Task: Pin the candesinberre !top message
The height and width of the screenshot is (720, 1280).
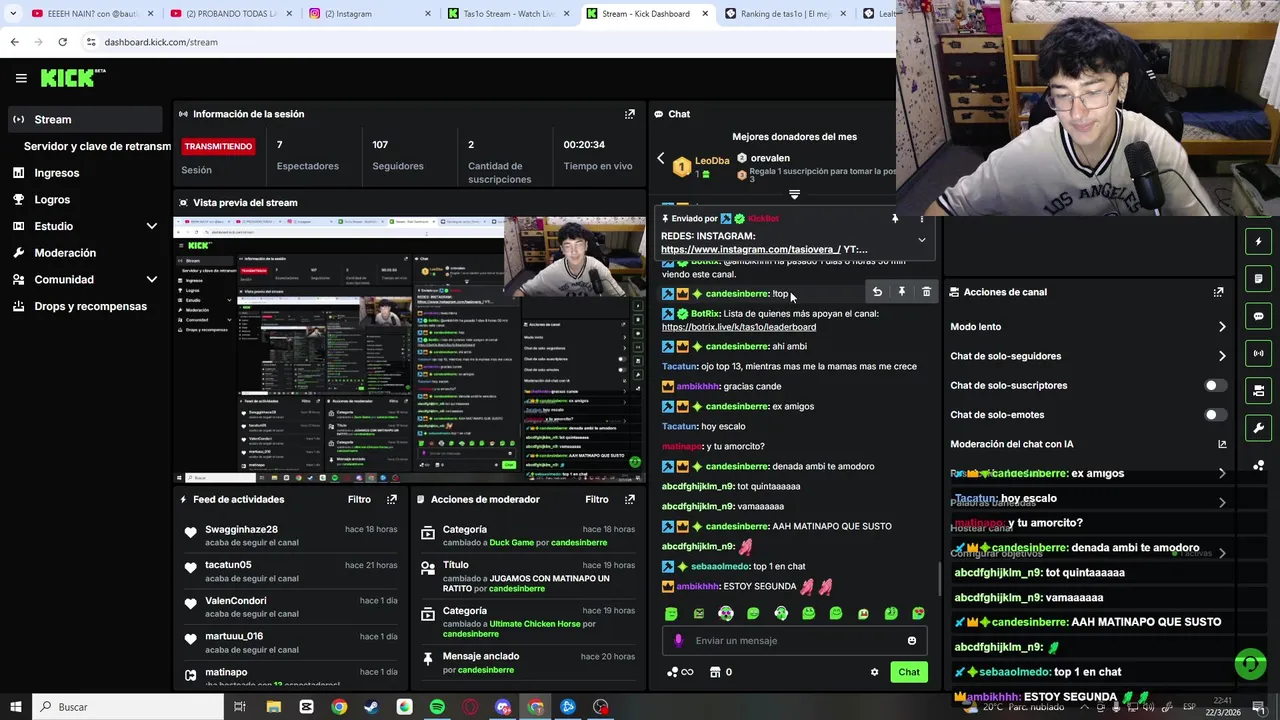Action: (902, 292)
